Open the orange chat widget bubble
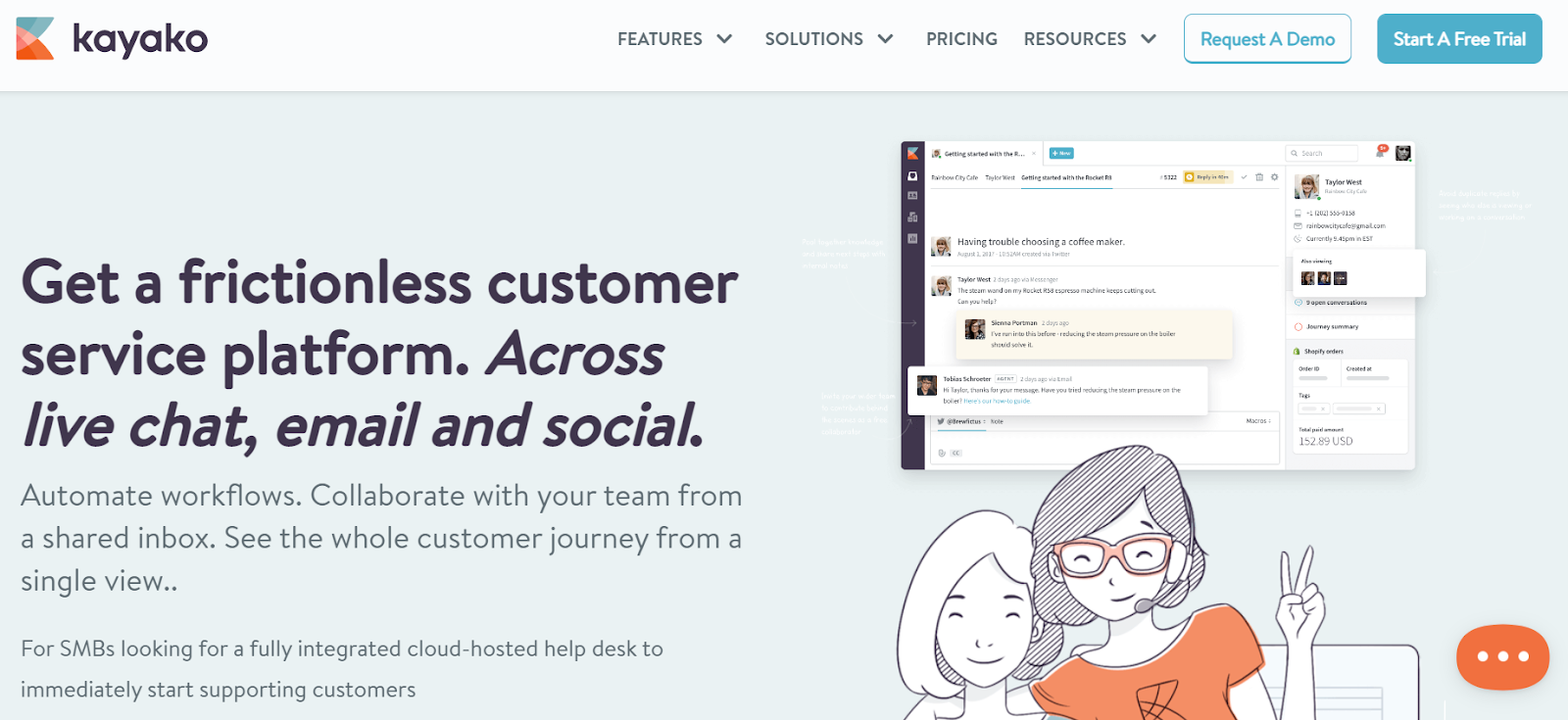 (x=1501, y=656)
